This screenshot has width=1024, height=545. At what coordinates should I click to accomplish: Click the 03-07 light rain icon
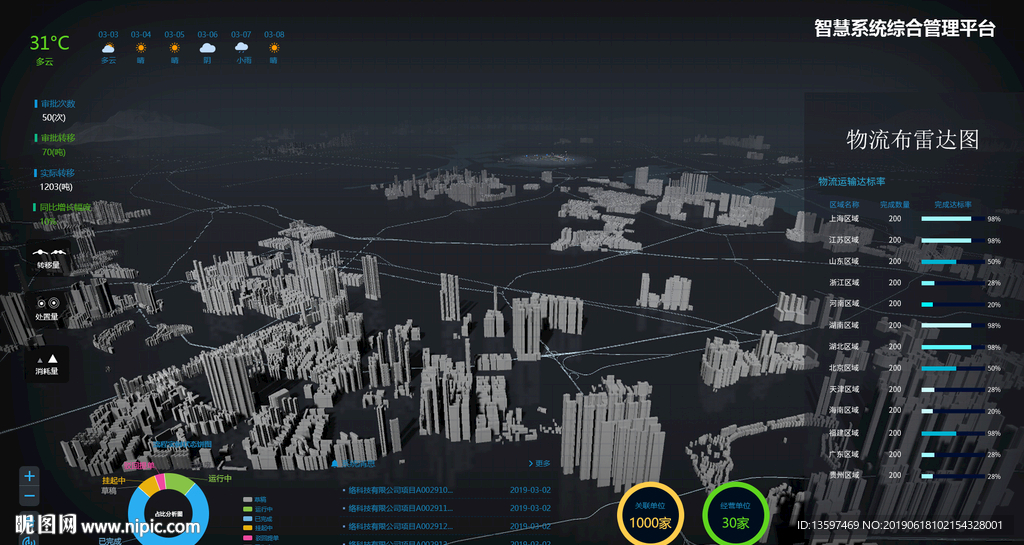[x=241, y=48]
